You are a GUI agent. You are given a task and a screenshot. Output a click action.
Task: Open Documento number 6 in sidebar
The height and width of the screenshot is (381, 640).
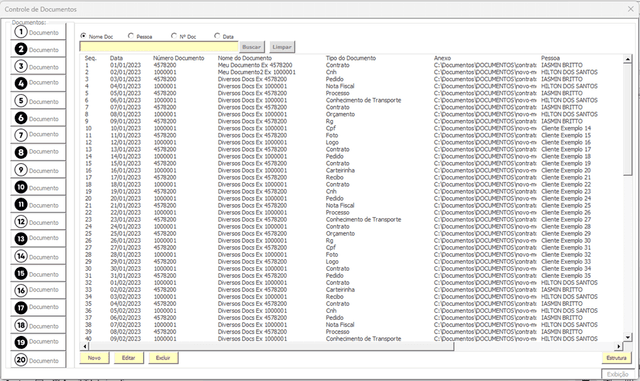coord(38,118)
